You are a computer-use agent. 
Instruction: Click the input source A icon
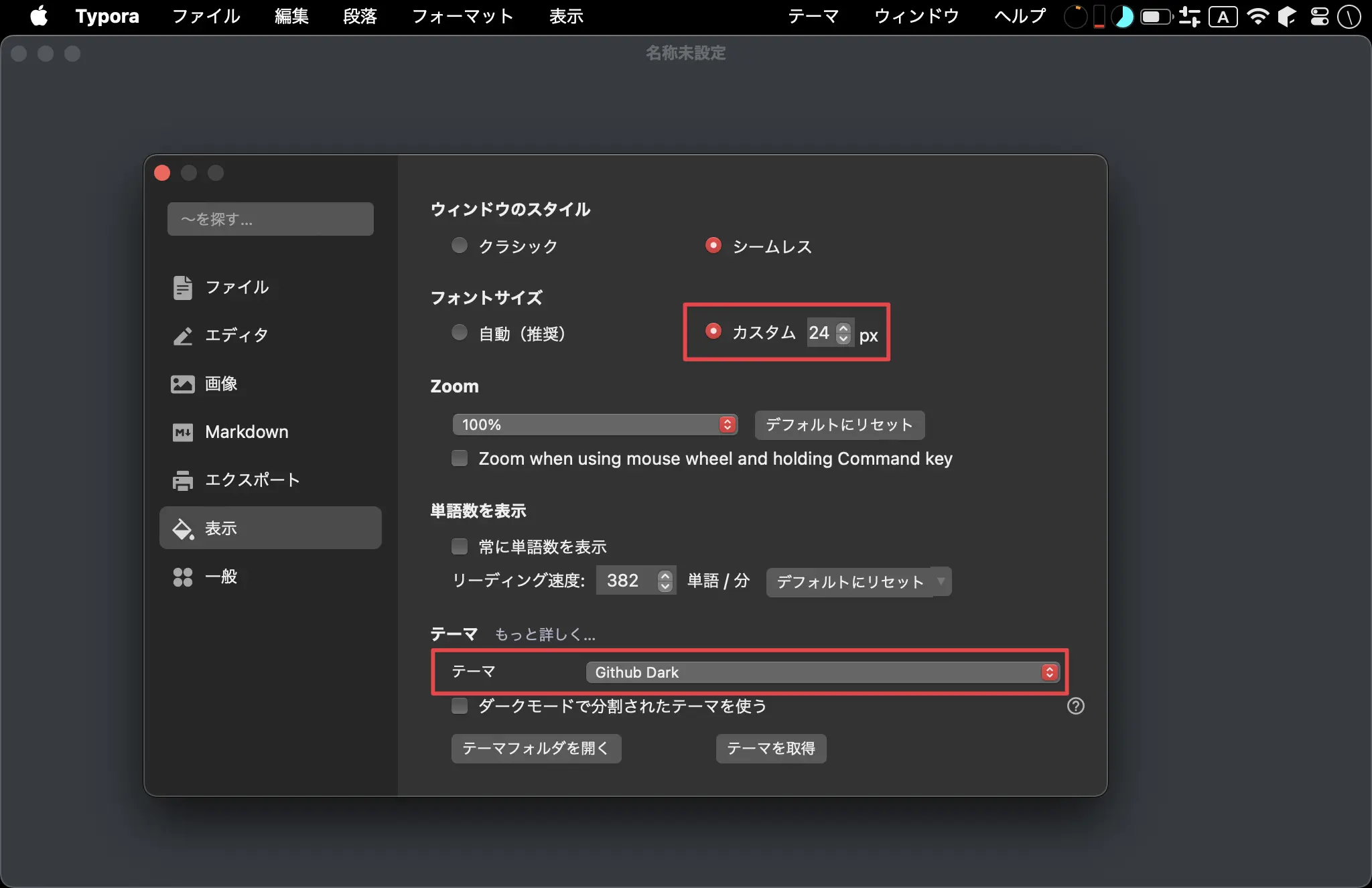tap(1223, 16)
